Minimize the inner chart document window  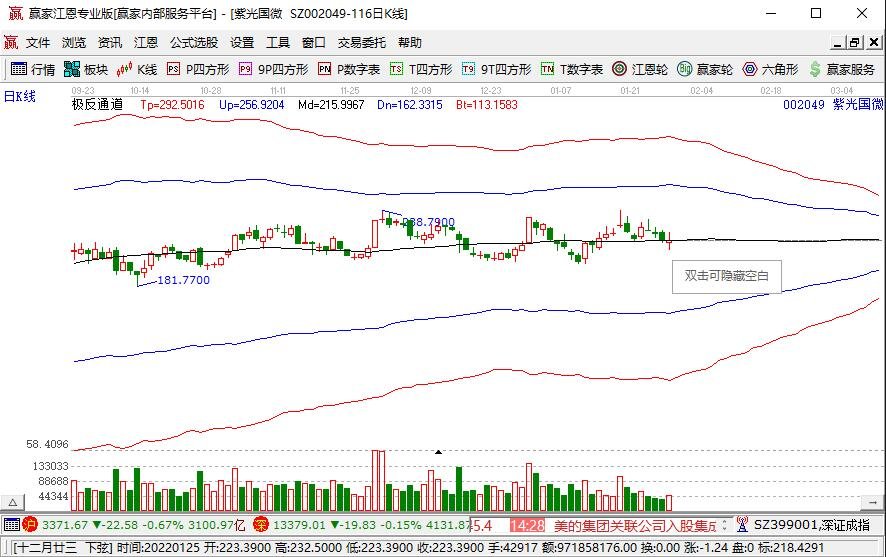click(x=839, y=42)
